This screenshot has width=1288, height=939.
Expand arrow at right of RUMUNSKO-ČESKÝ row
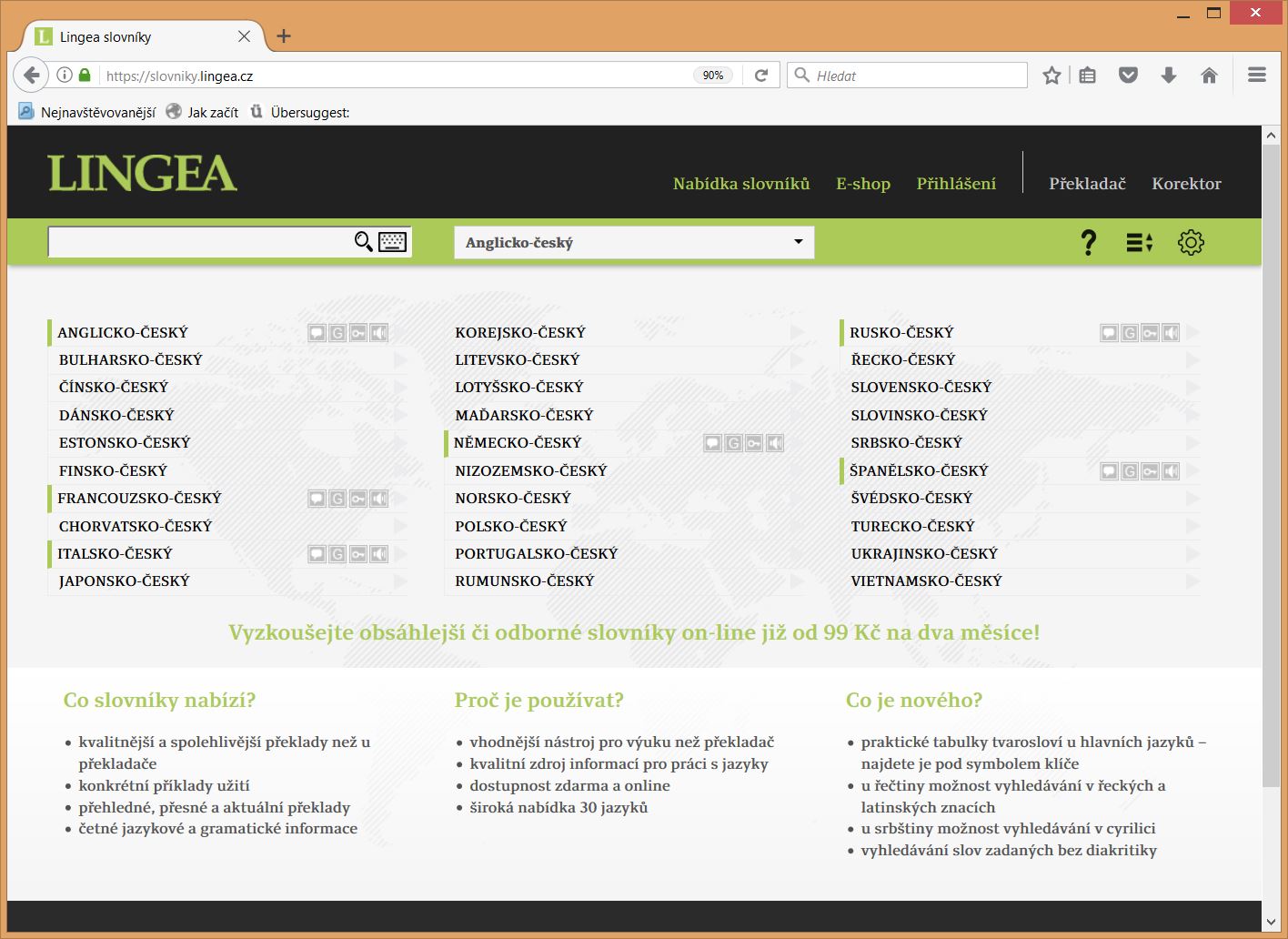tap(798, 581)
